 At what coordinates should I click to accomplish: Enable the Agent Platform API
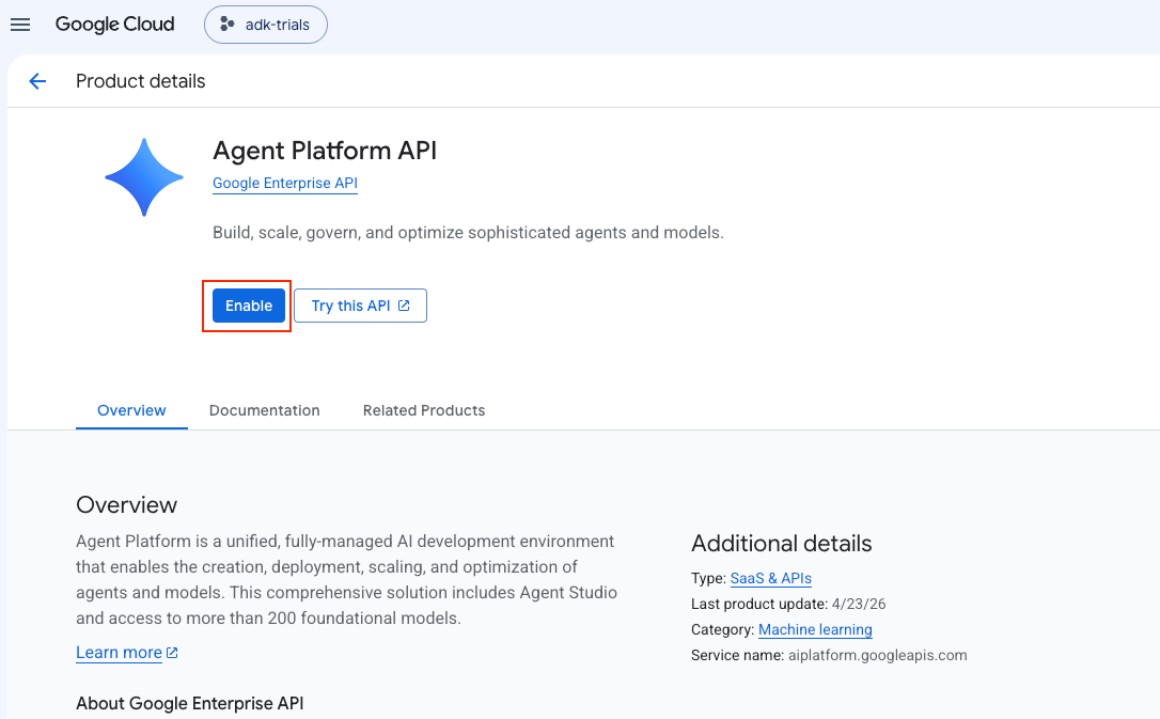click(x=249, y=306)
